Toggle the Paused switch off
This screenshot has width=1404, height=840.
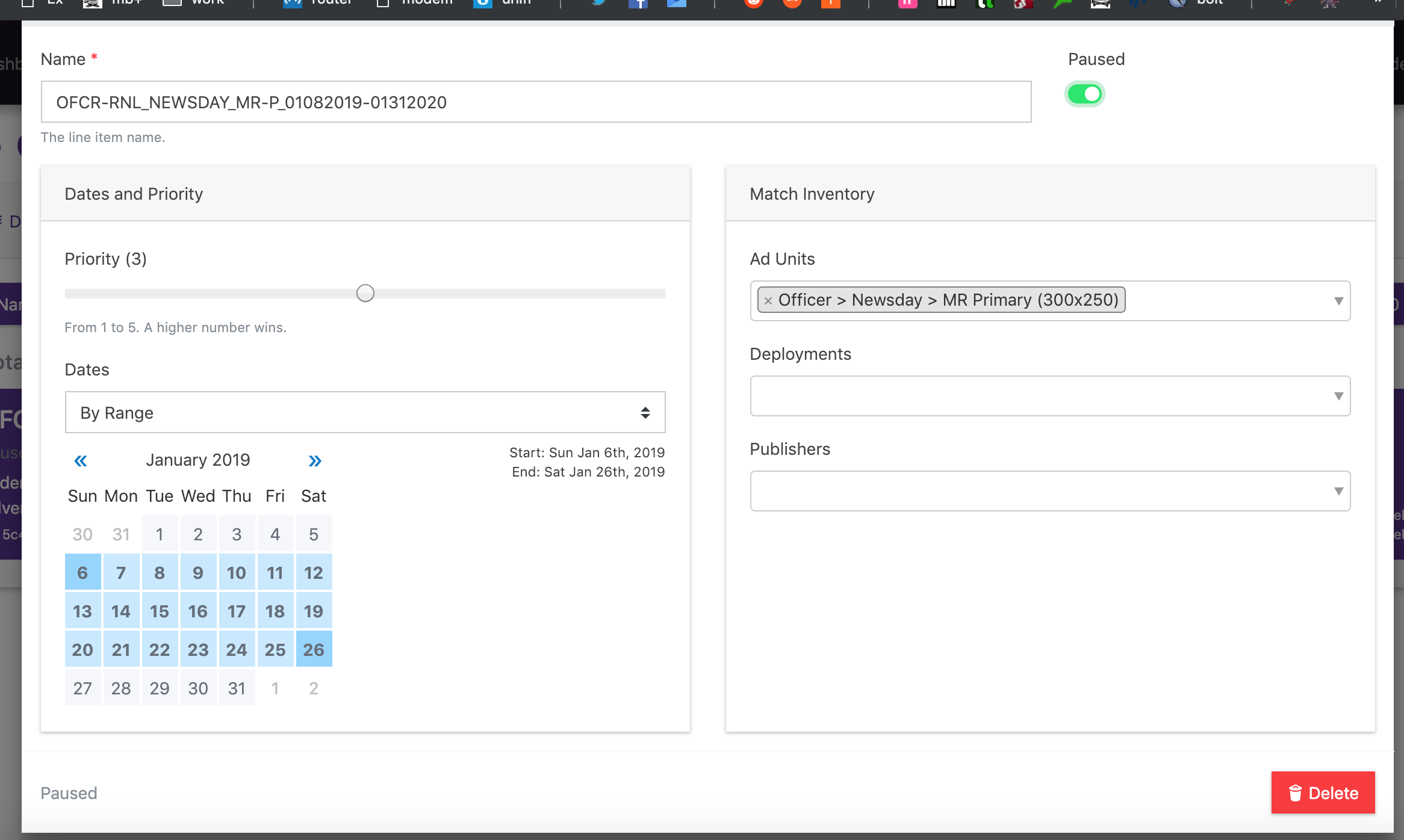click(x=1084, y=94)
